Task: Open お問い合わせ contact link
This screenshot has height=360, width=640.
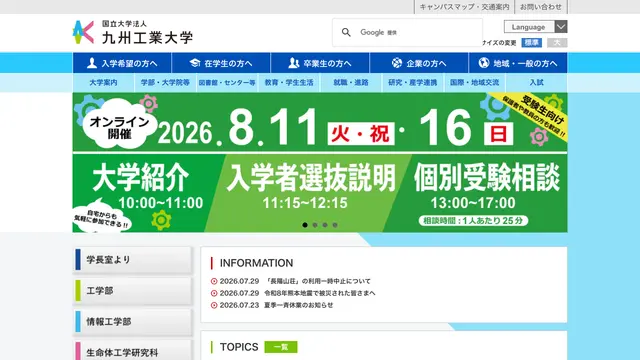Action: tap(541, 7)
